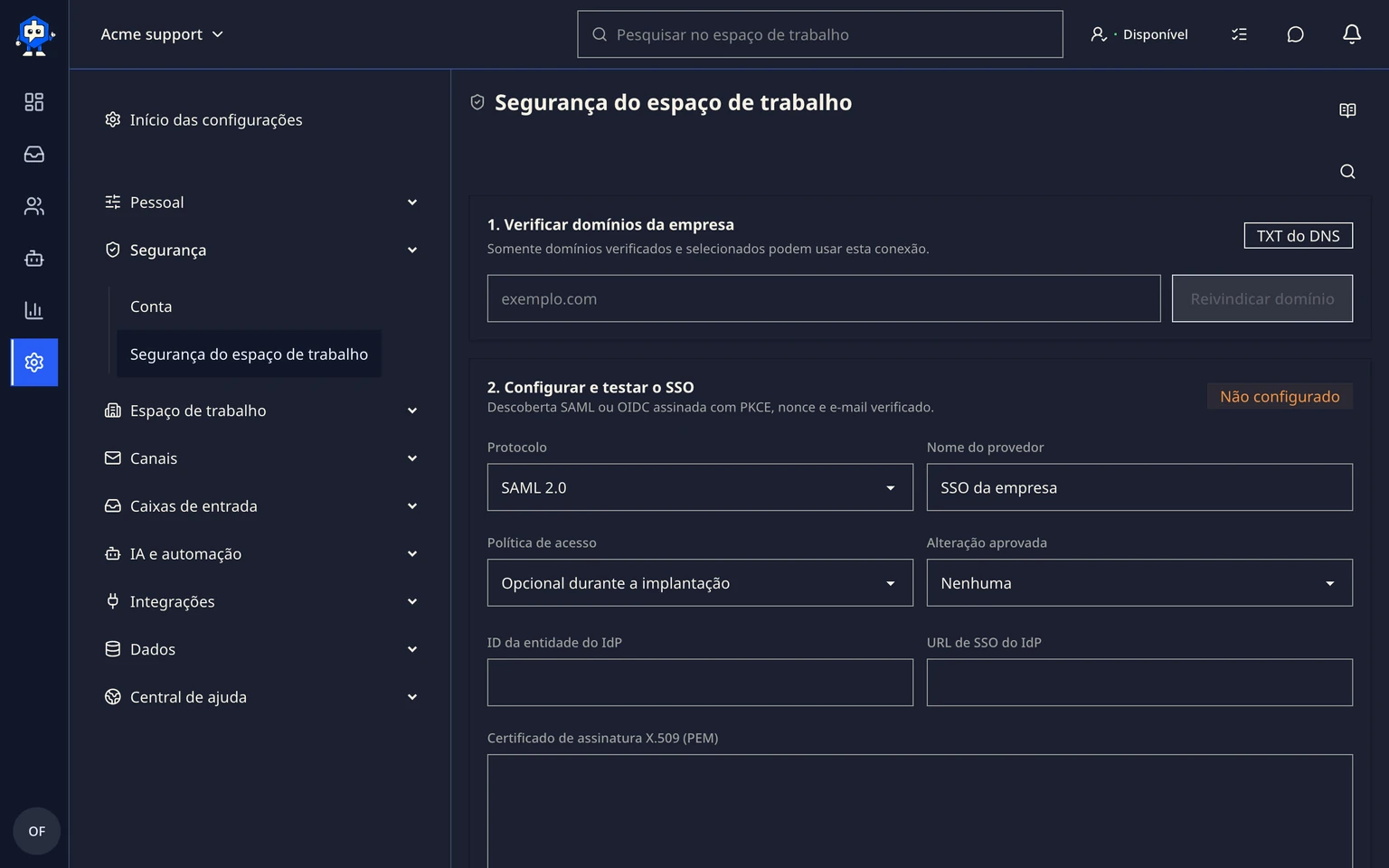Open the Protocolo SAML 2.0 dropdown

(700, 487)
